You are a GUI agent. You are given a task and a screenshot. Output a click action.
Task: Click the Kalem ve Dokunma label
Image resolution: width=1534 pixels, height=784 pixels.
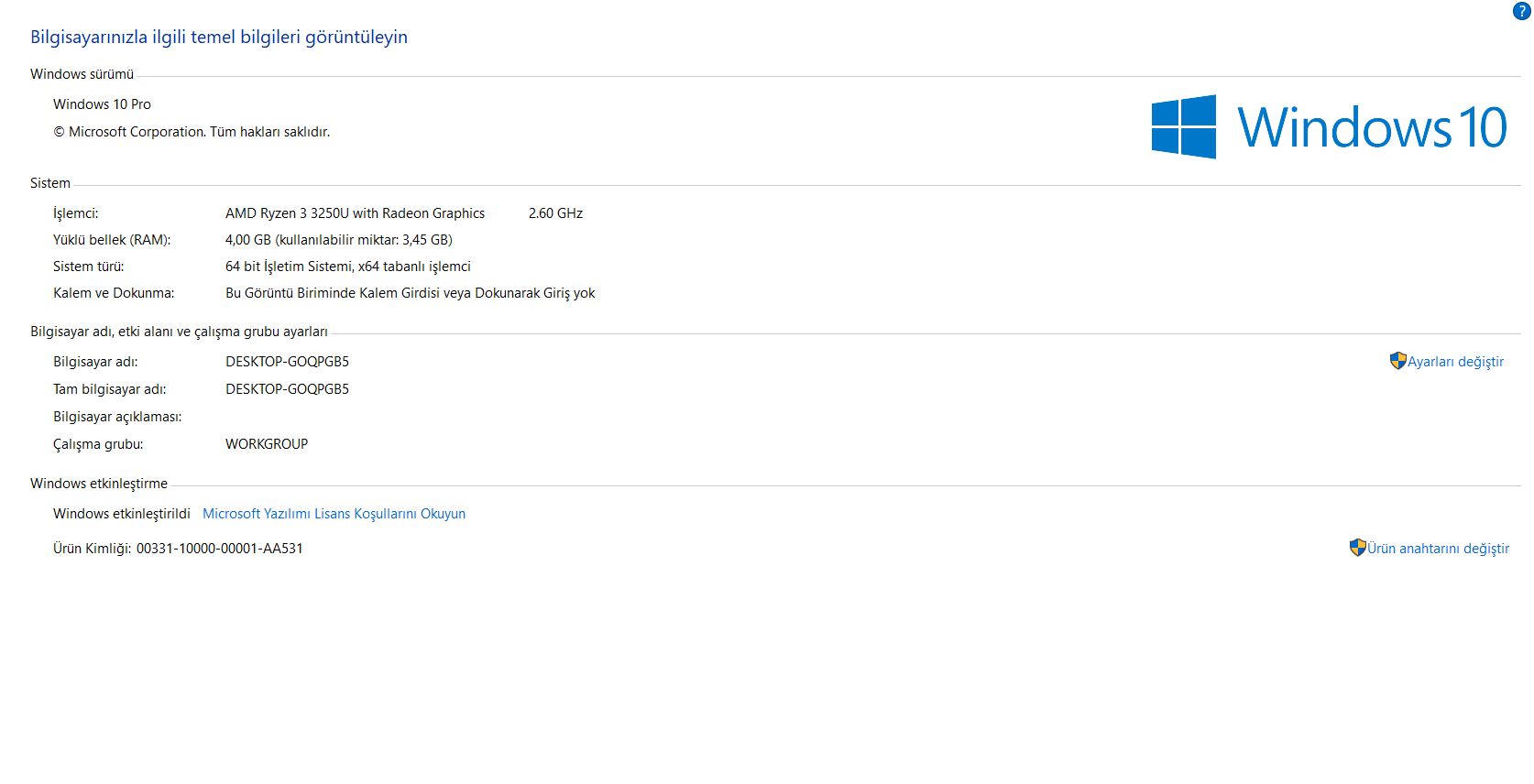tap(114, 293)
